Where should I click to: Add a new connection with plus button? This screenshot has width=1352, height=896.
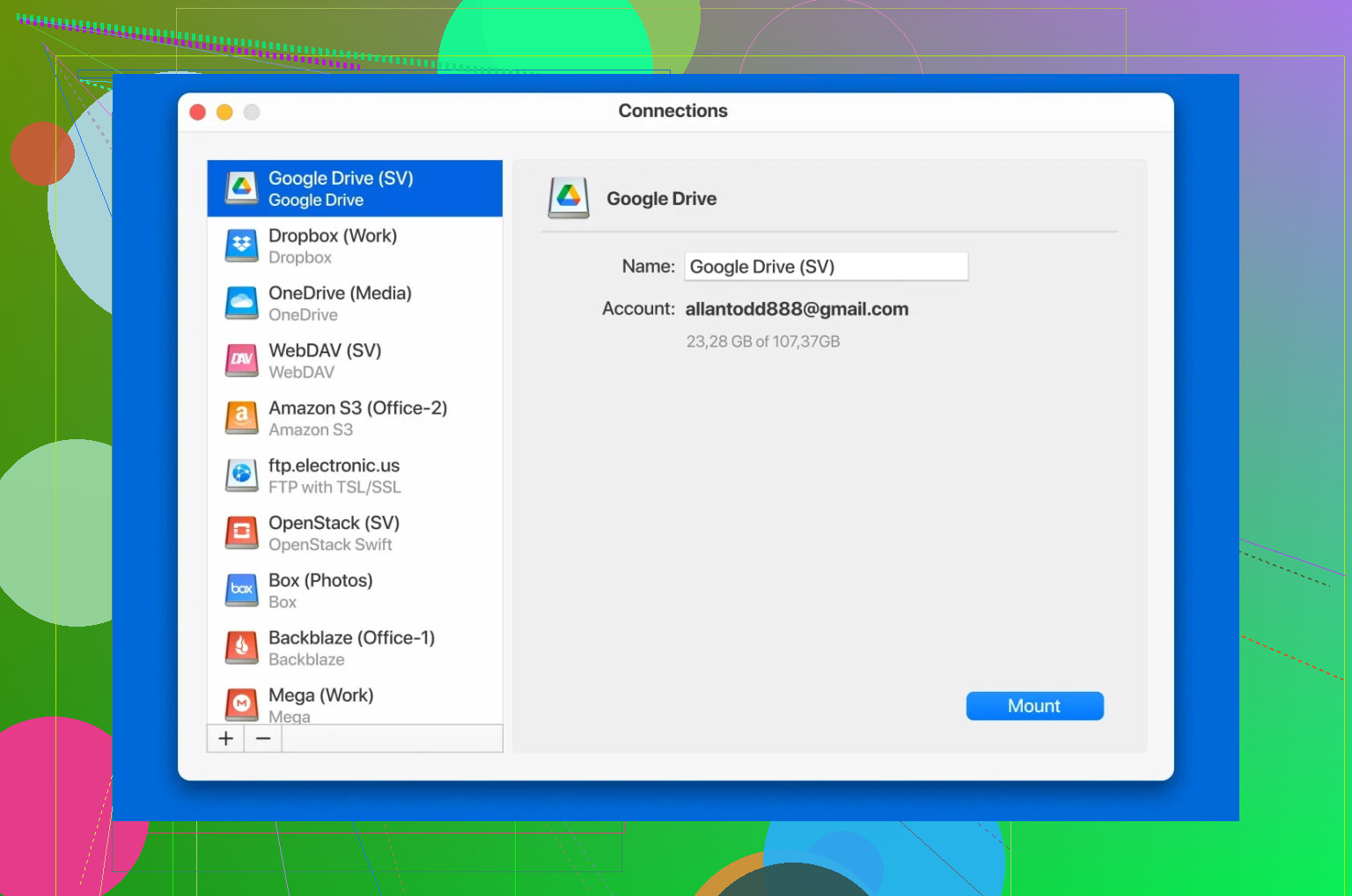tap(225, 738)
